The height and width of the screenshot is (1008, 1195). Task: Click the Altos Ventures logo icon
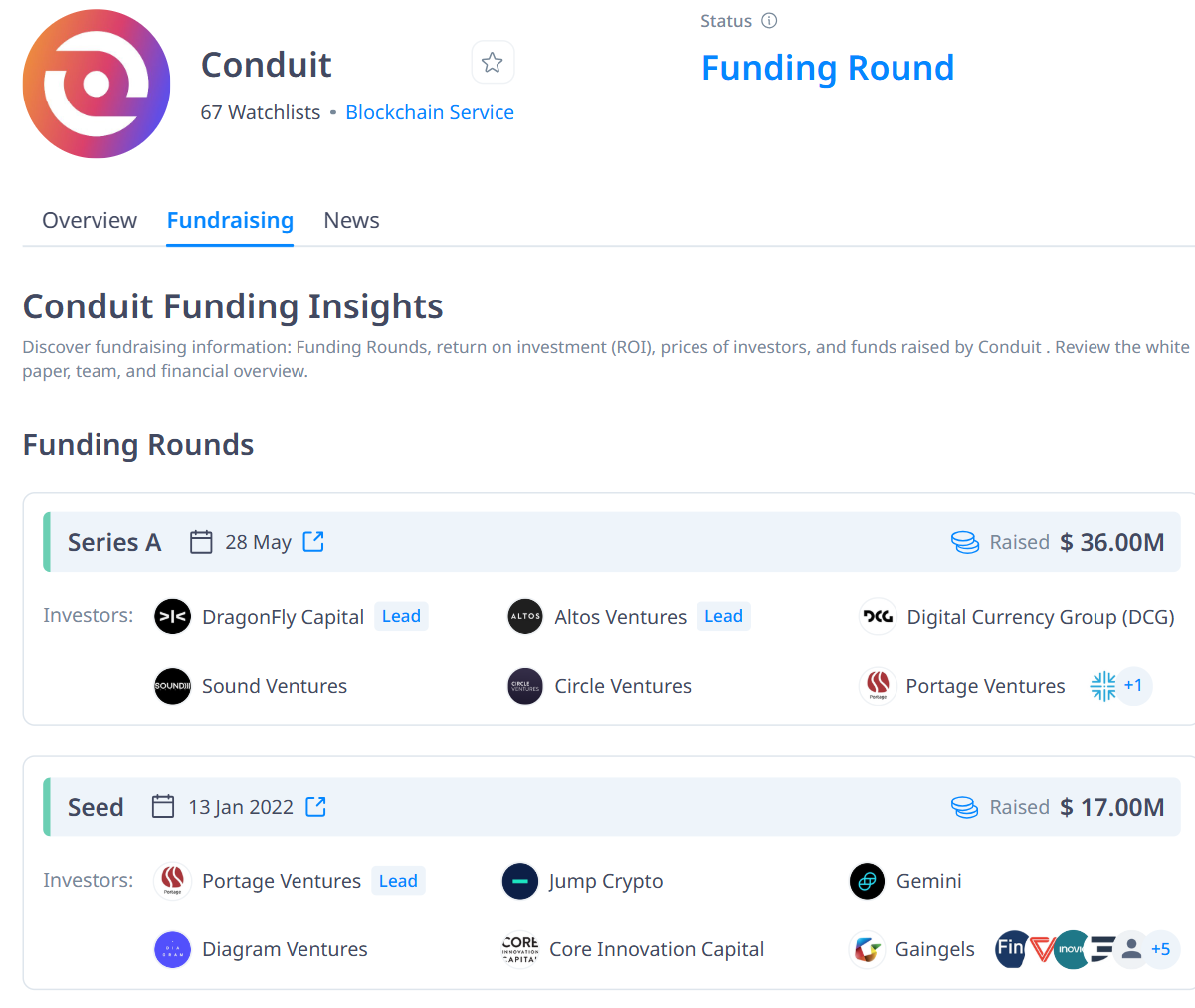coord(525,617)
